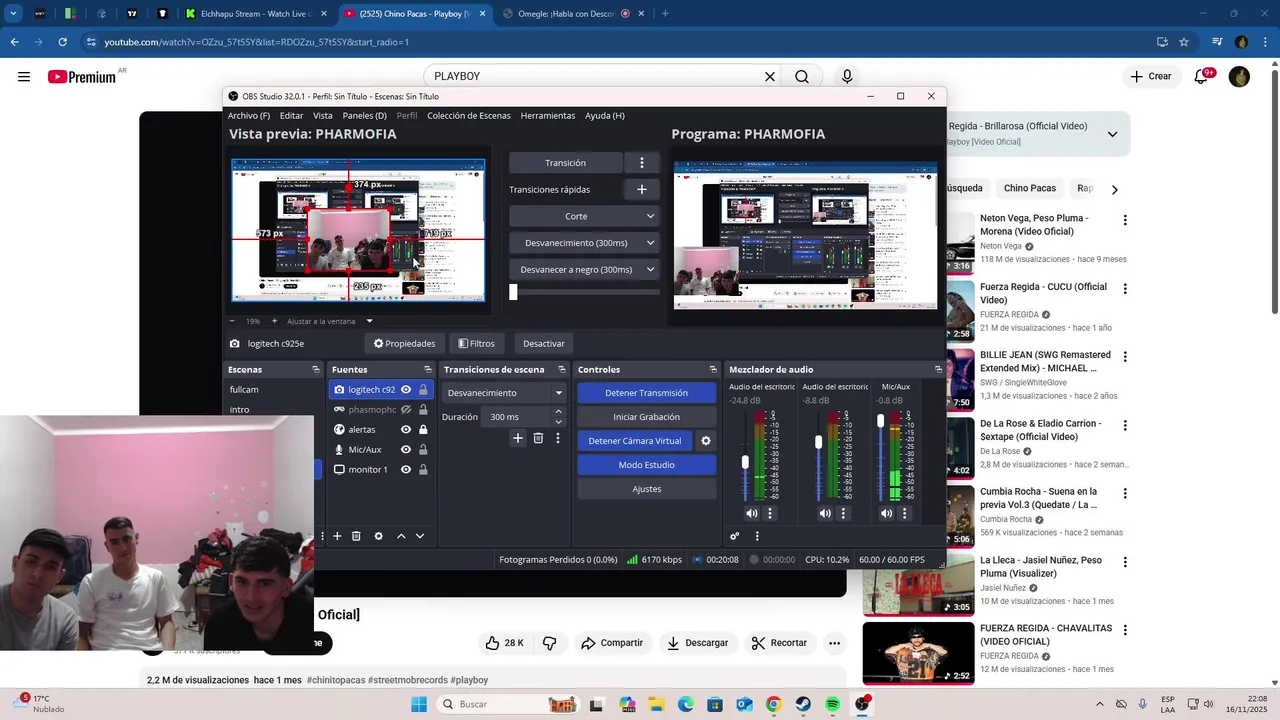1280x720 pixels.
Task: Open the Editar menu
Action: click(291, 115)
